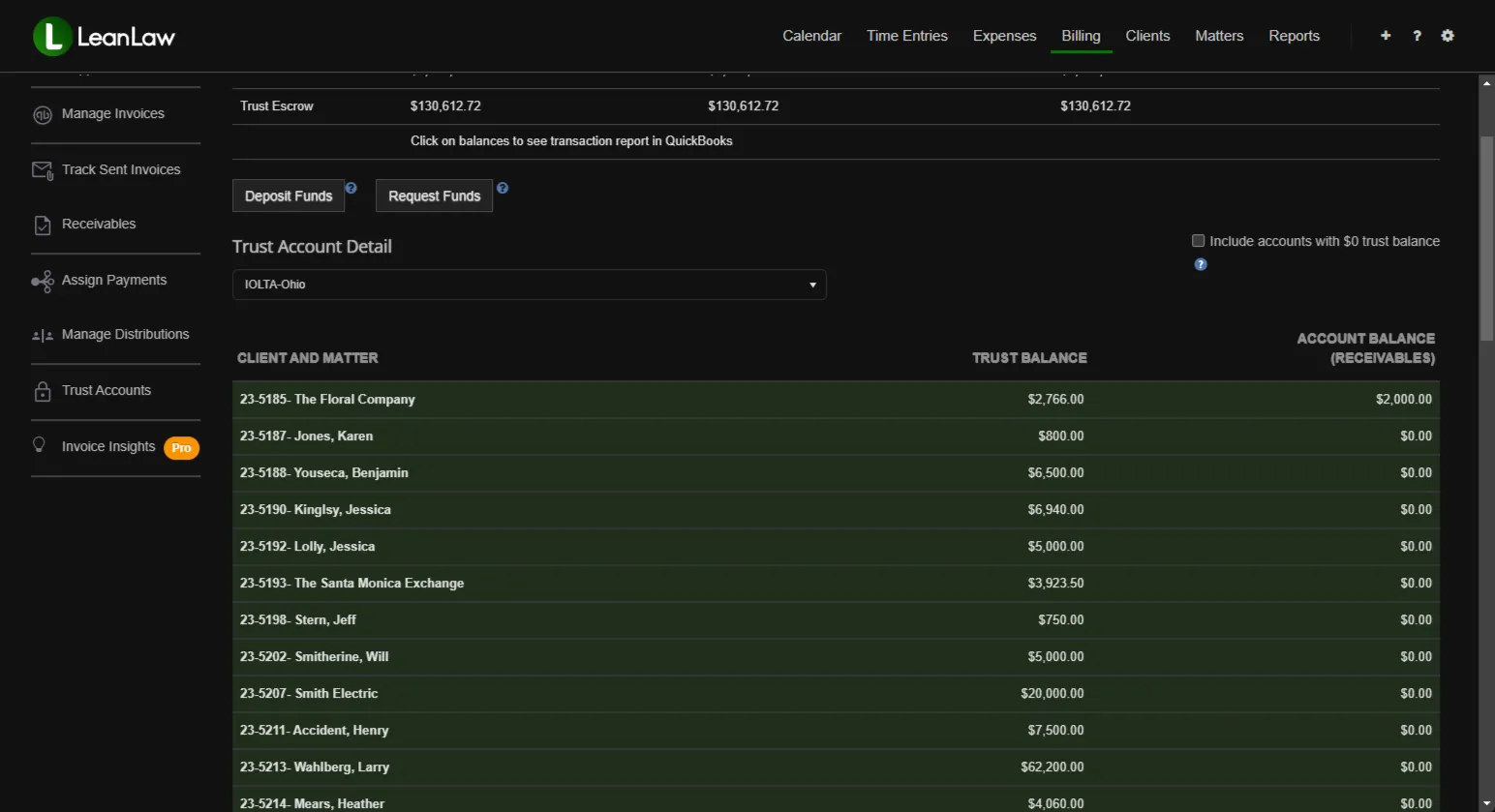Viewport: 1495px width, 812px height.
Task: Select row 23-5207- Smith Electric
Action: 836,694
